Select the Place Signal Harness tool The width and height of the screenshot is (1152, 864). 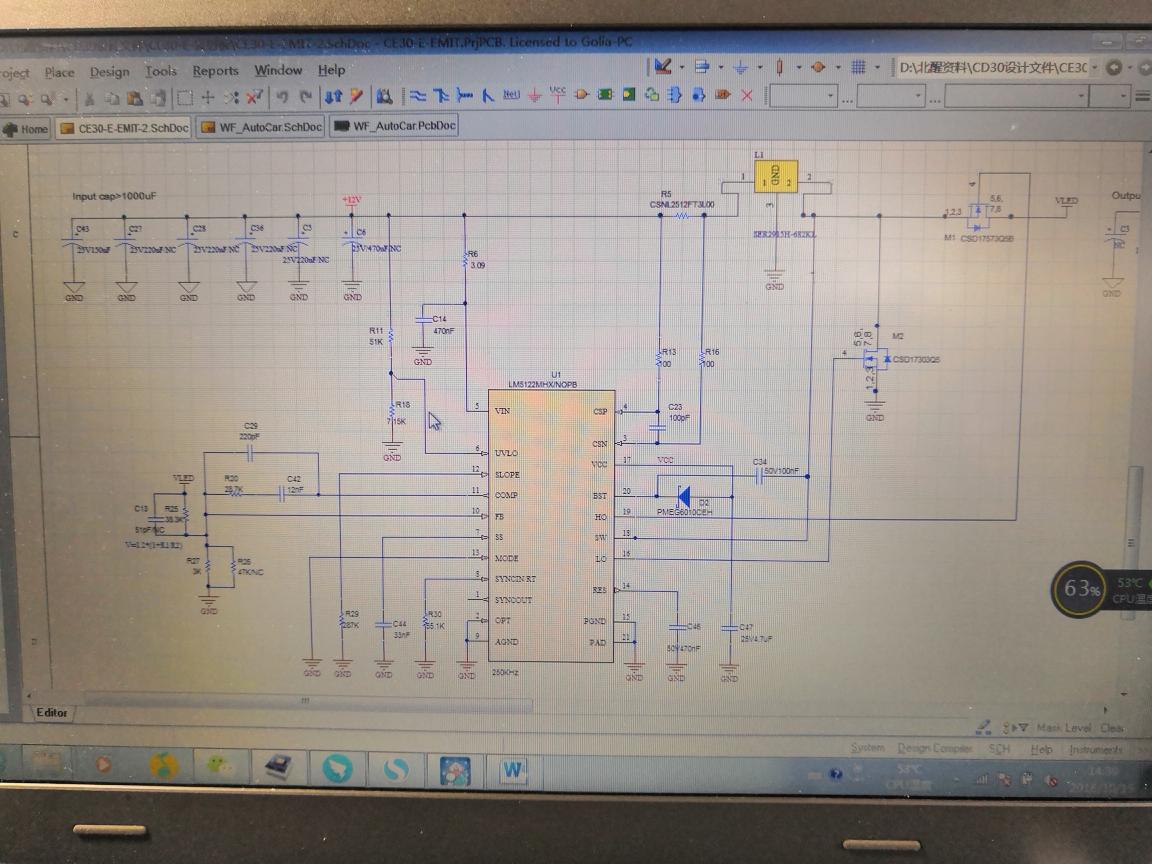coord(464,96)
